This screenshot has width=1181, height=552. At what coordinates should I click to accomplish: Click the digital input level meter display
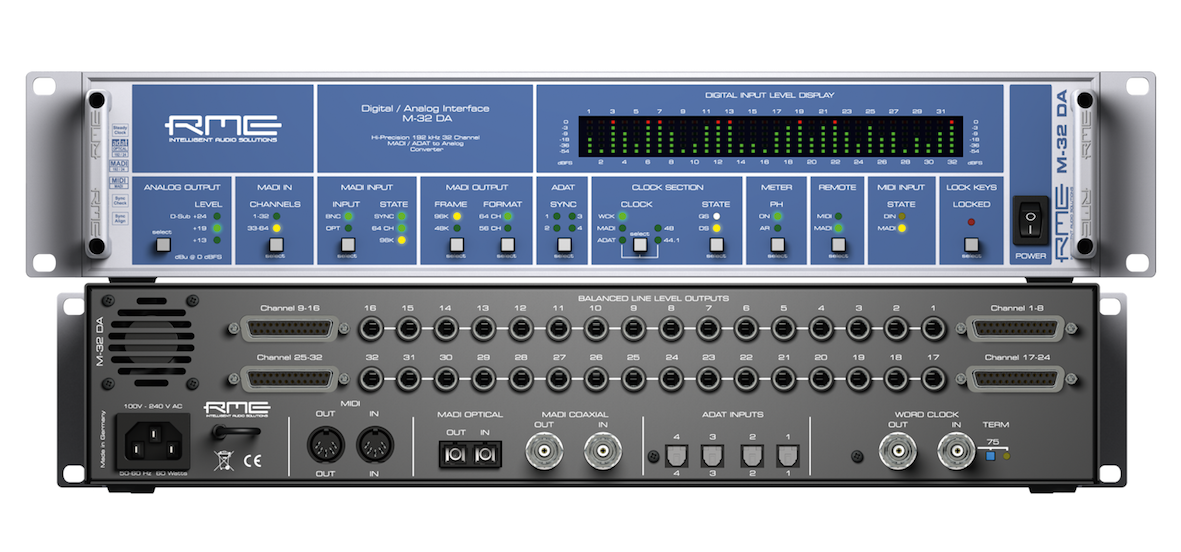coord(770,136)
